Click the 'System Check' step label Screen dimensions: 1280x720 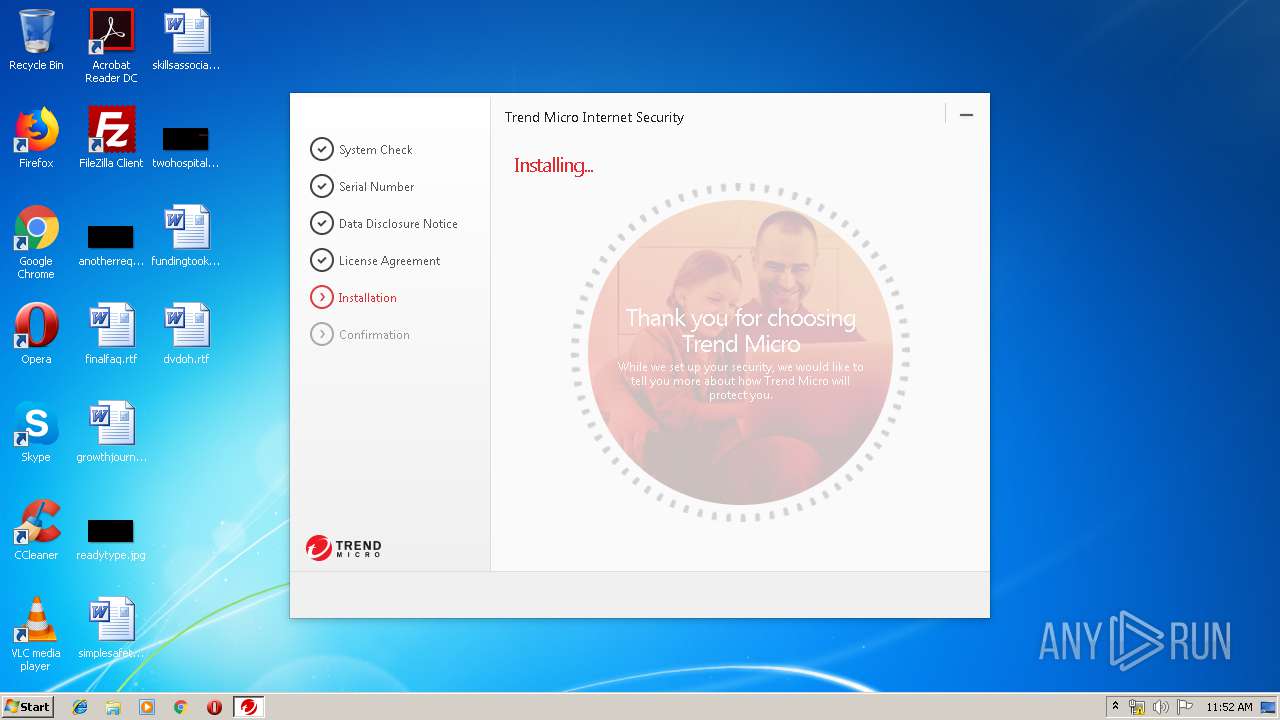376,150
